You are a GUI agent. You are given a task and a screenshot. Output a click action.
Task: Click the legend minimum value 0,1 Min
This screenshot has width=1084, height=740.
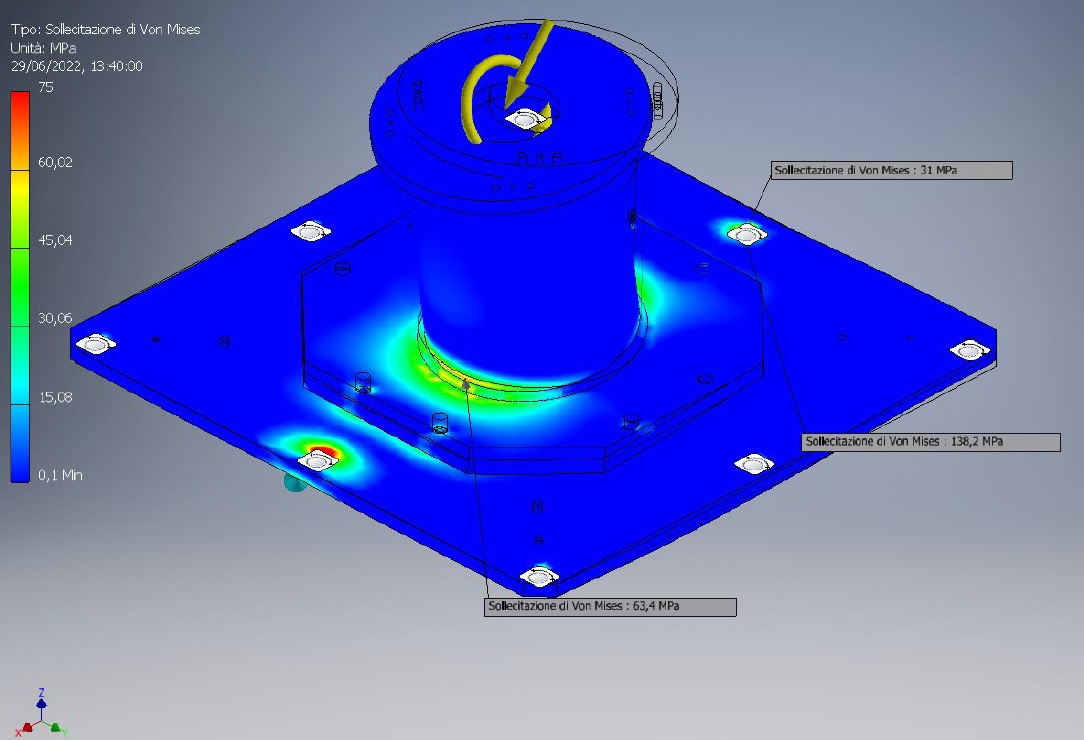(x=60, y=475)
